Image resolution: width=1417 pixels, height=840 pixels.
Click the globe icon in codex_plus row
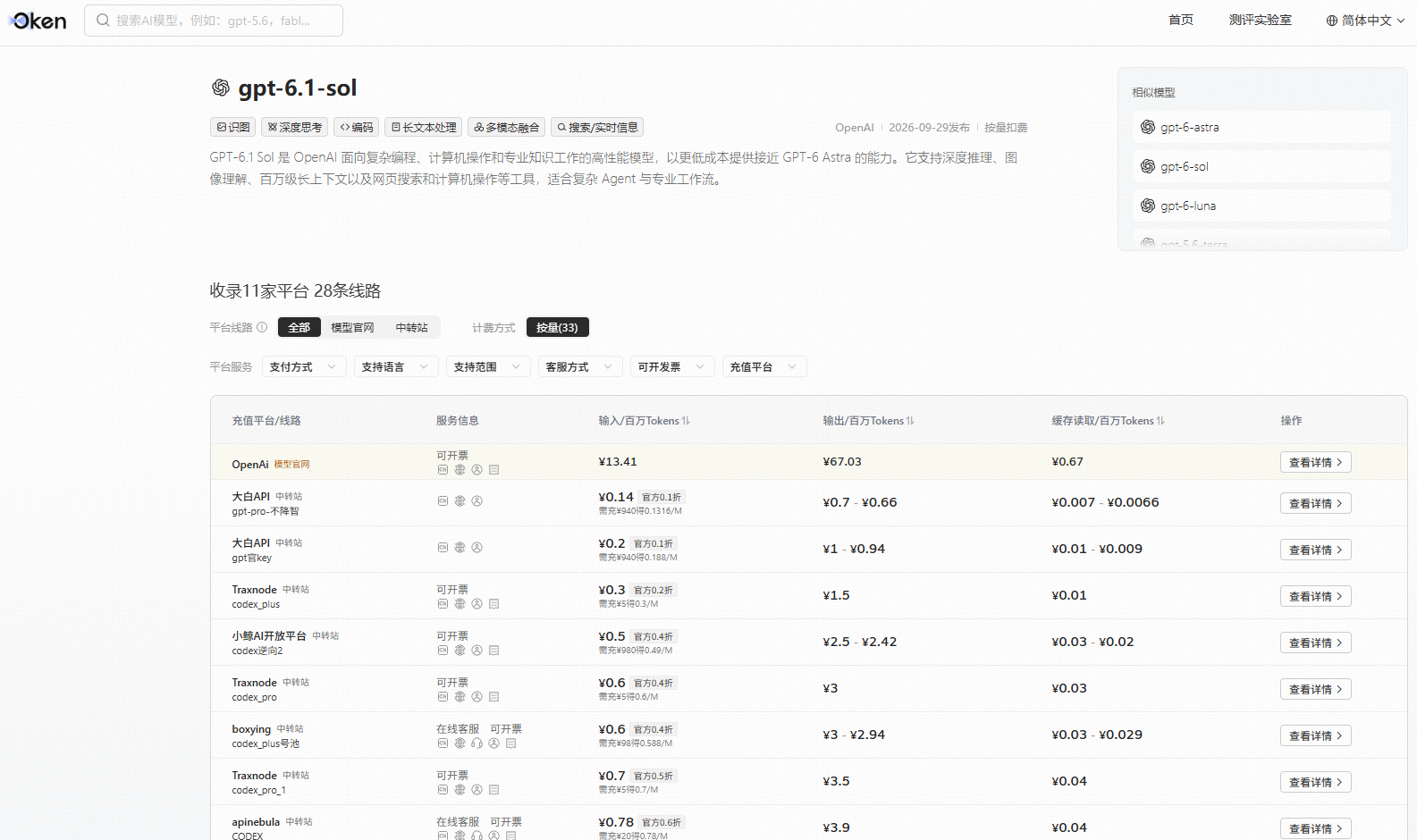point(460,604)
